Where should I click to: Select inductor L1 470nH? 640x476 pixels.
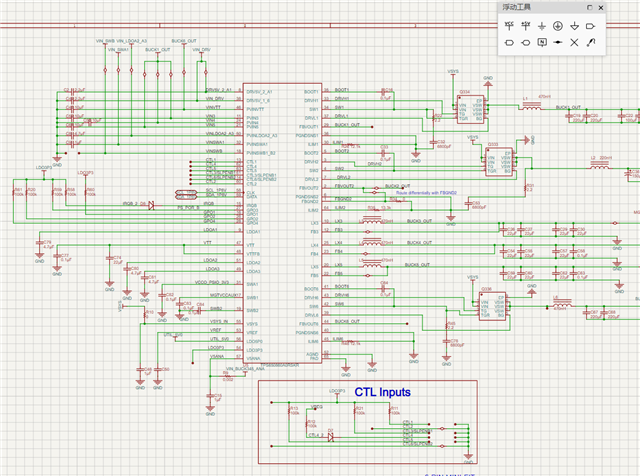(532, 106)
